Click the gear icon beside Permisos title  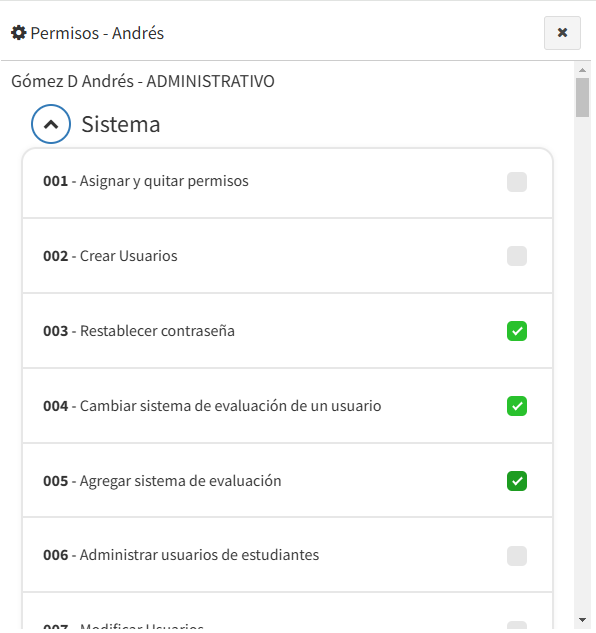19,33
